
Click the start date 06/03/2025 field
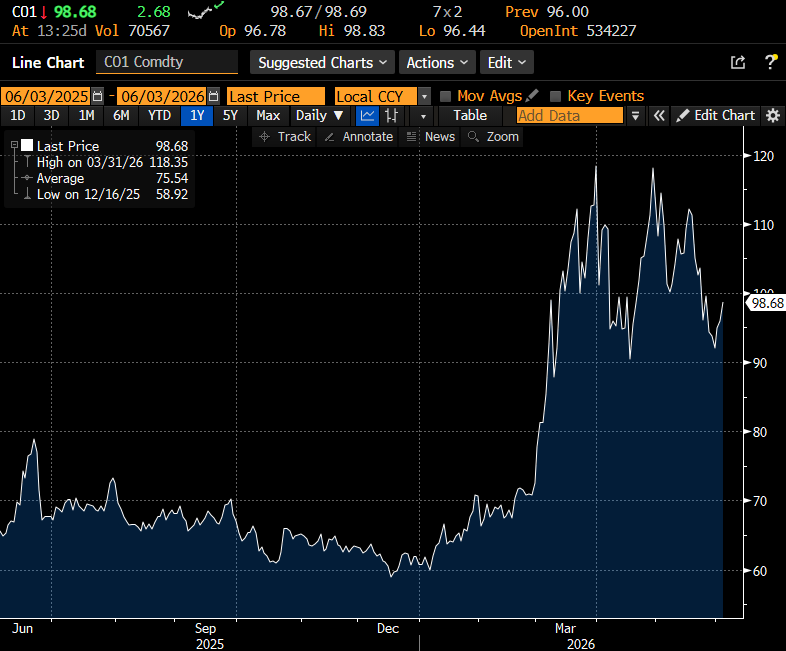(46, 96)
